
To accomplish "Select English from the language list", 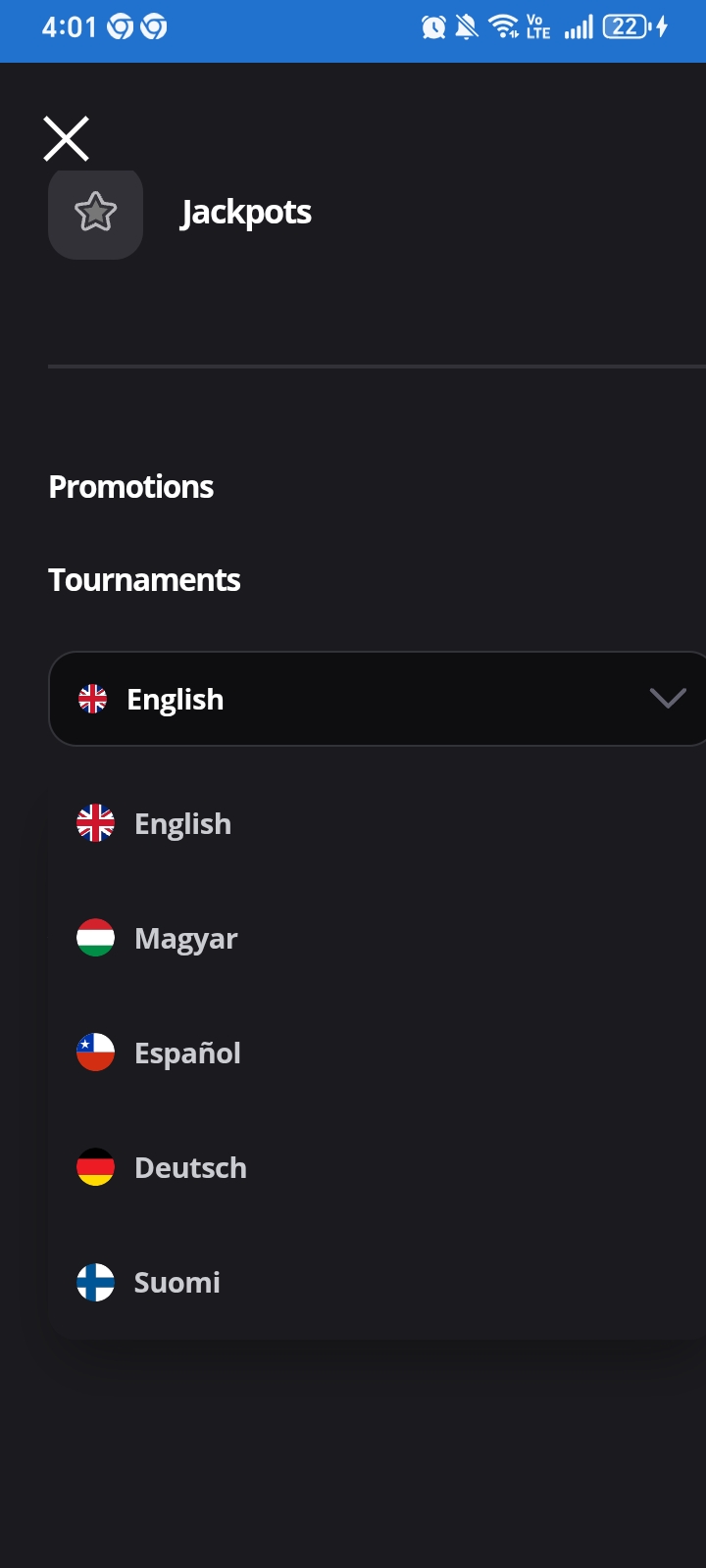I will coord(183,824).
